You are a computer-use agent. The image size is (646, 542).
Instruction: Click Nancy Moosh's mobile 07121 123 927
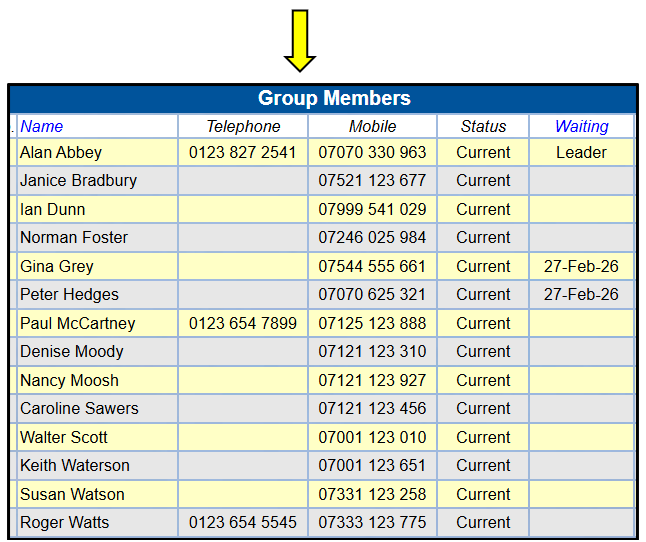(372, 380)
